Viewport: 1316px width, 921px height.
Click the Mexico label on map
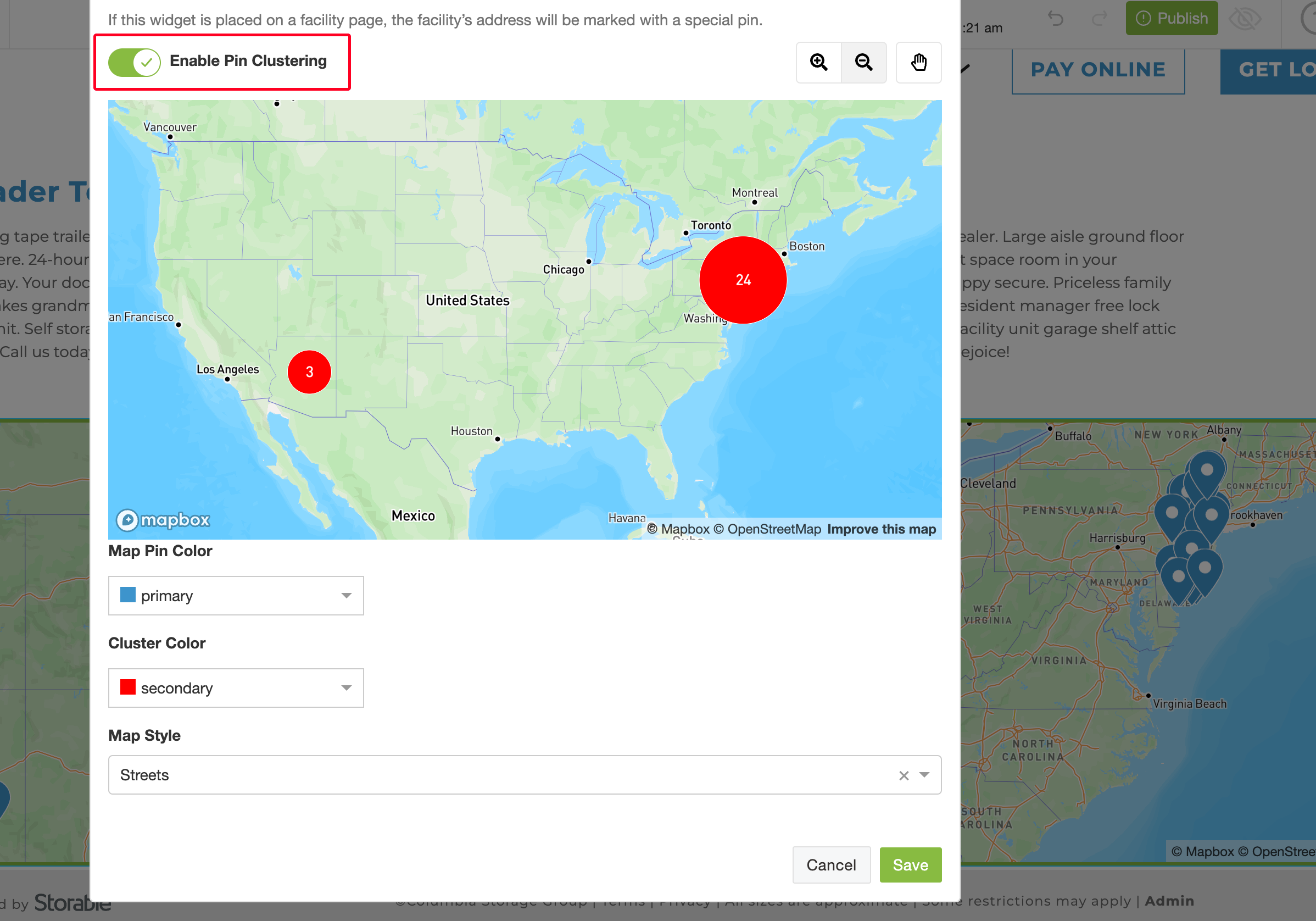click(413, 515)
